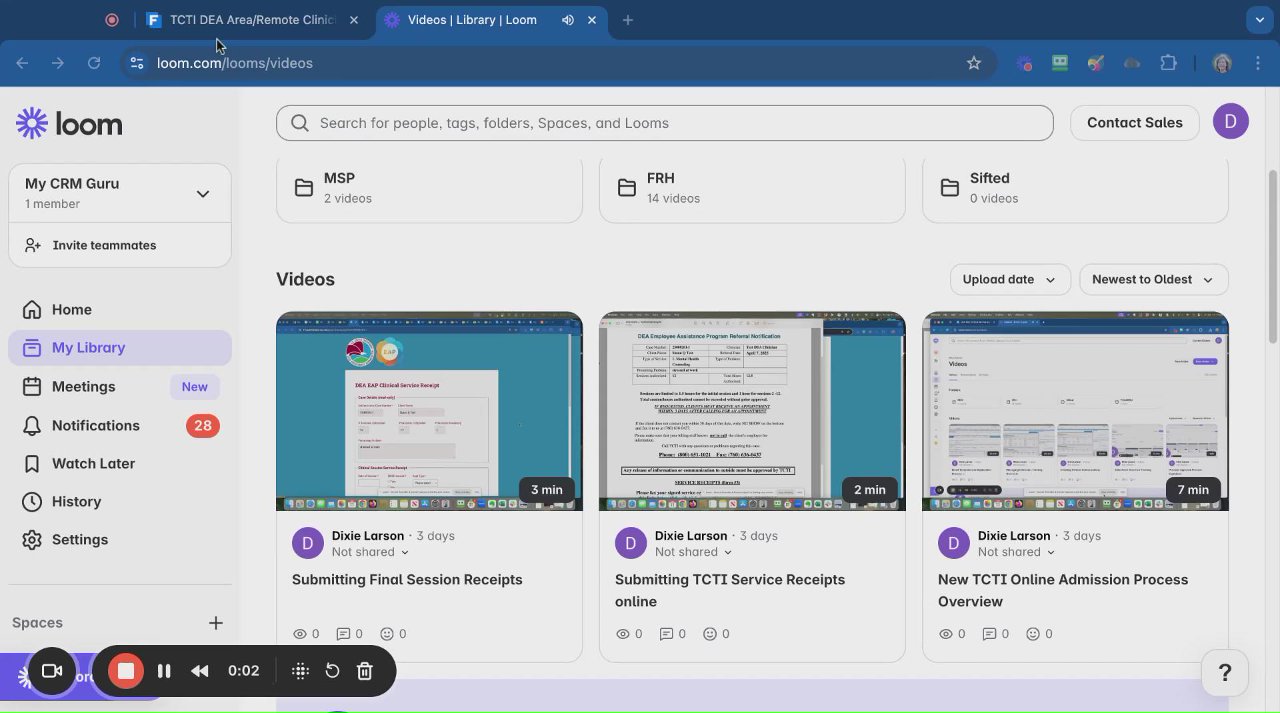The image size is (1280, 713).
Task: Restart the recording
Action: point(333,671)
